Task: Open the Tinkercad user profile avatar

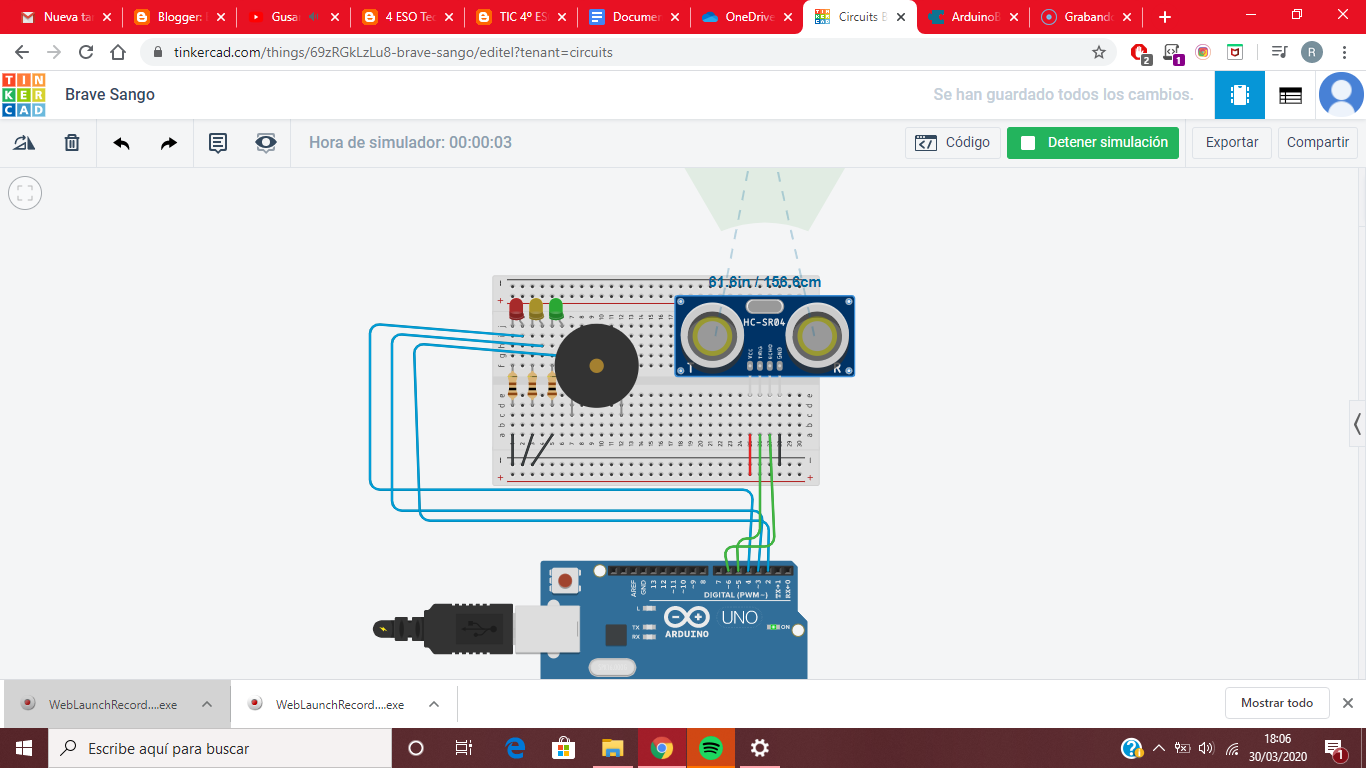Action: pyautogui.click(x=1341, y=95)
